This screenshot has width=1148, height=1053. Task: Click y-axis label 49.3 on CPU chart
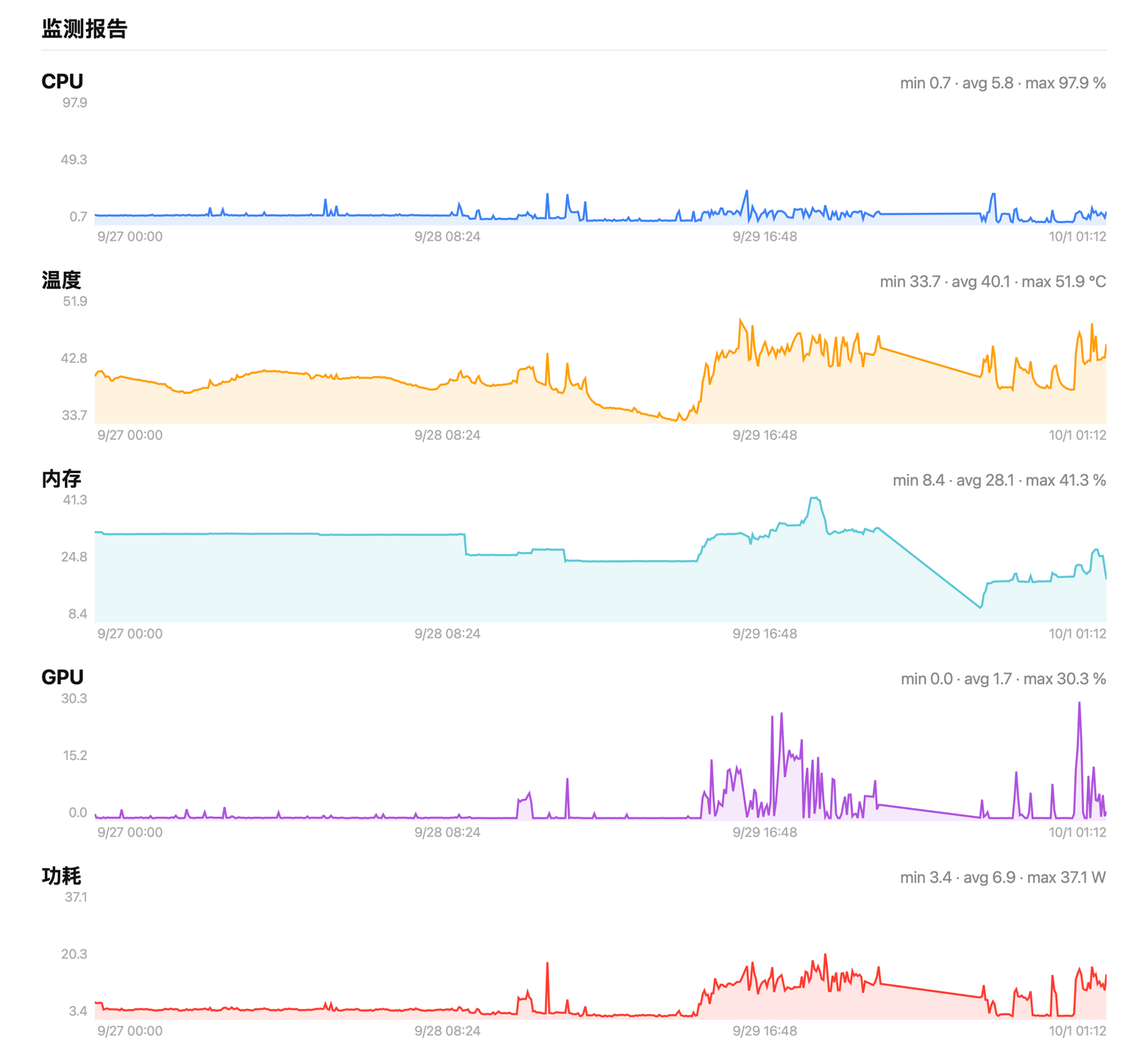(x=74, y=160)
